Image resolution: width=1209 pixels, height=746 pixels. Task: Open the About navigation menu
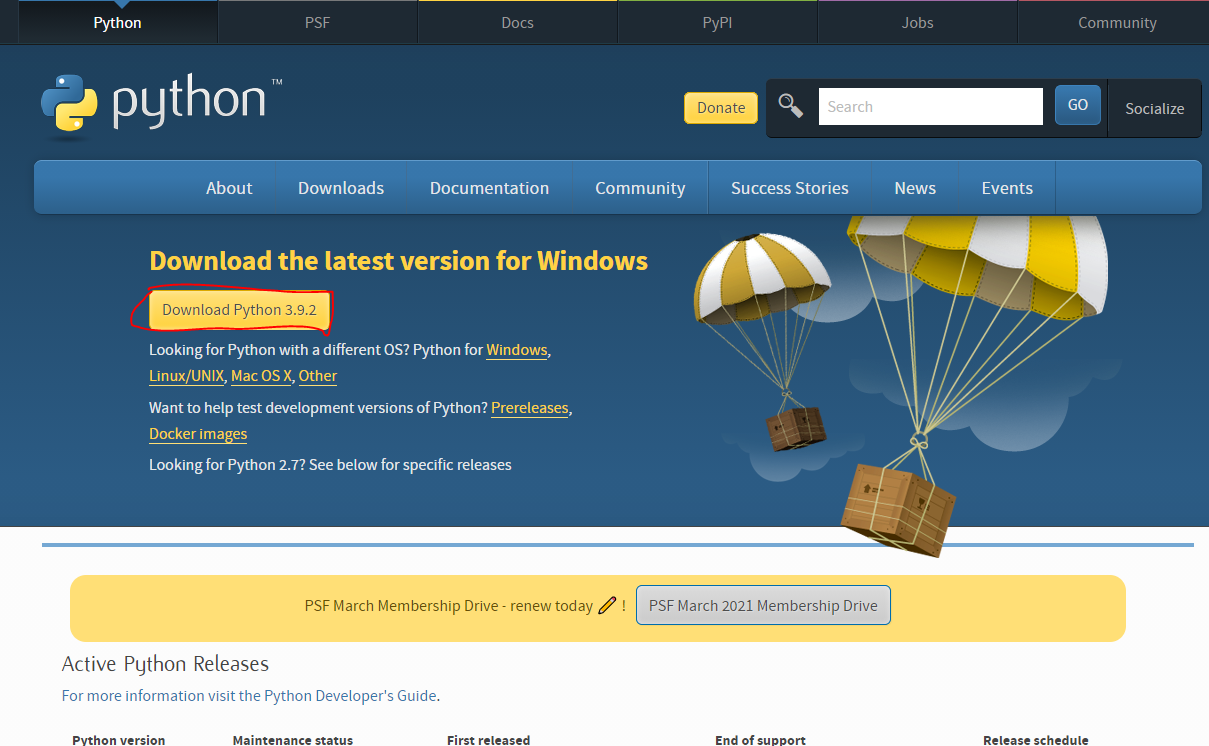coord(229,188)
